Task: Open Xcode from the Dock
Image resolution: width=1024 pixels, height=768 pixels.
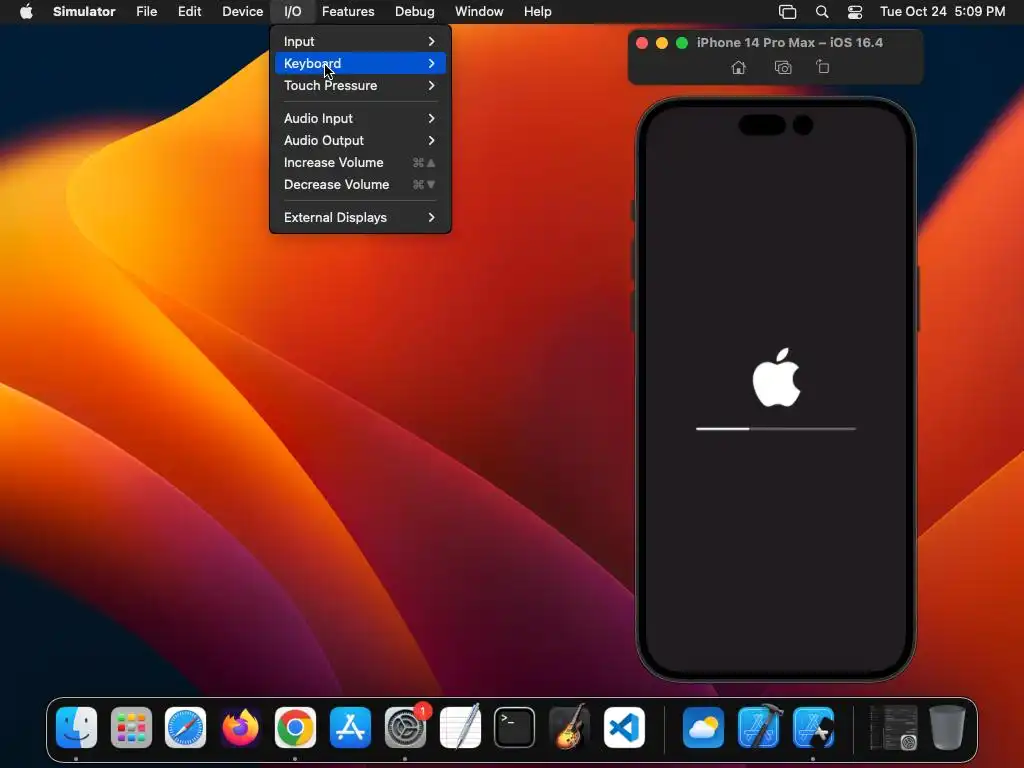Action: [758, 727]
